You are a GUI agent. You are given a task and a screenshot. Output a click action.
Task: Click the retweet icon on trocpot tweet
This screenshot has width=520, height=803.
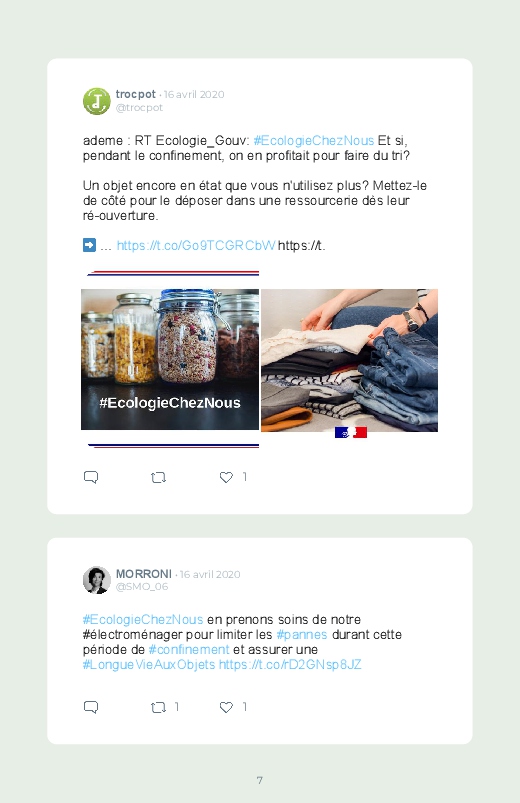coord(158,478)
